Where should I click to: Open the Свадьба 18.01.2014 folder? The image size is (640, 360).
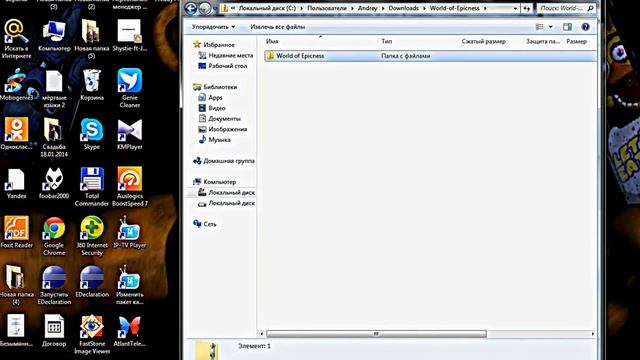tap(54, 138)
